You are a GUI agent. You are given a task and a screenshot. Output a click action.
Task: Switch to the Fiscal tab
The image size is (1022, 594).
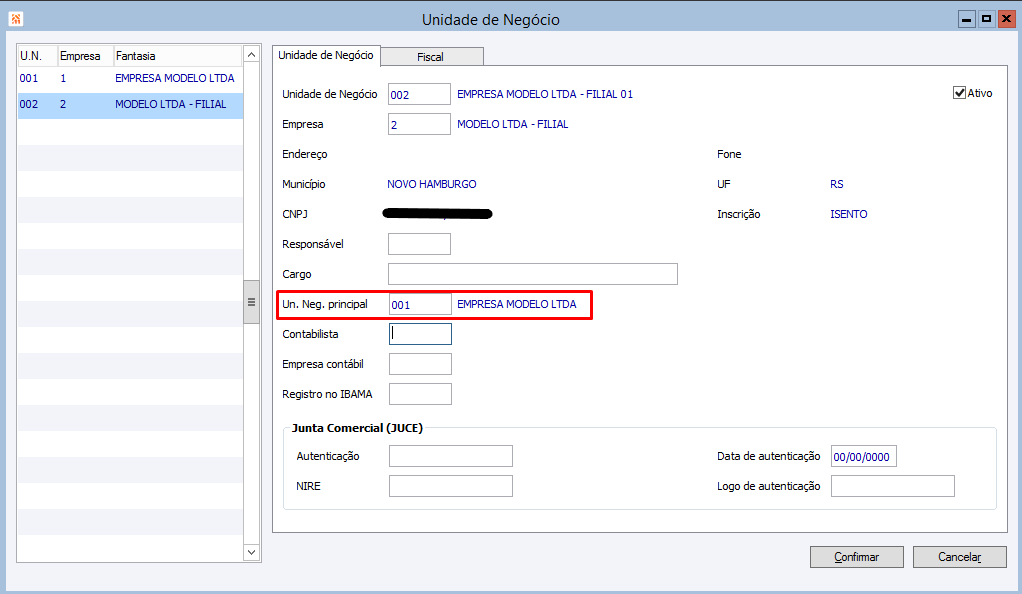[x=432, y=57]
